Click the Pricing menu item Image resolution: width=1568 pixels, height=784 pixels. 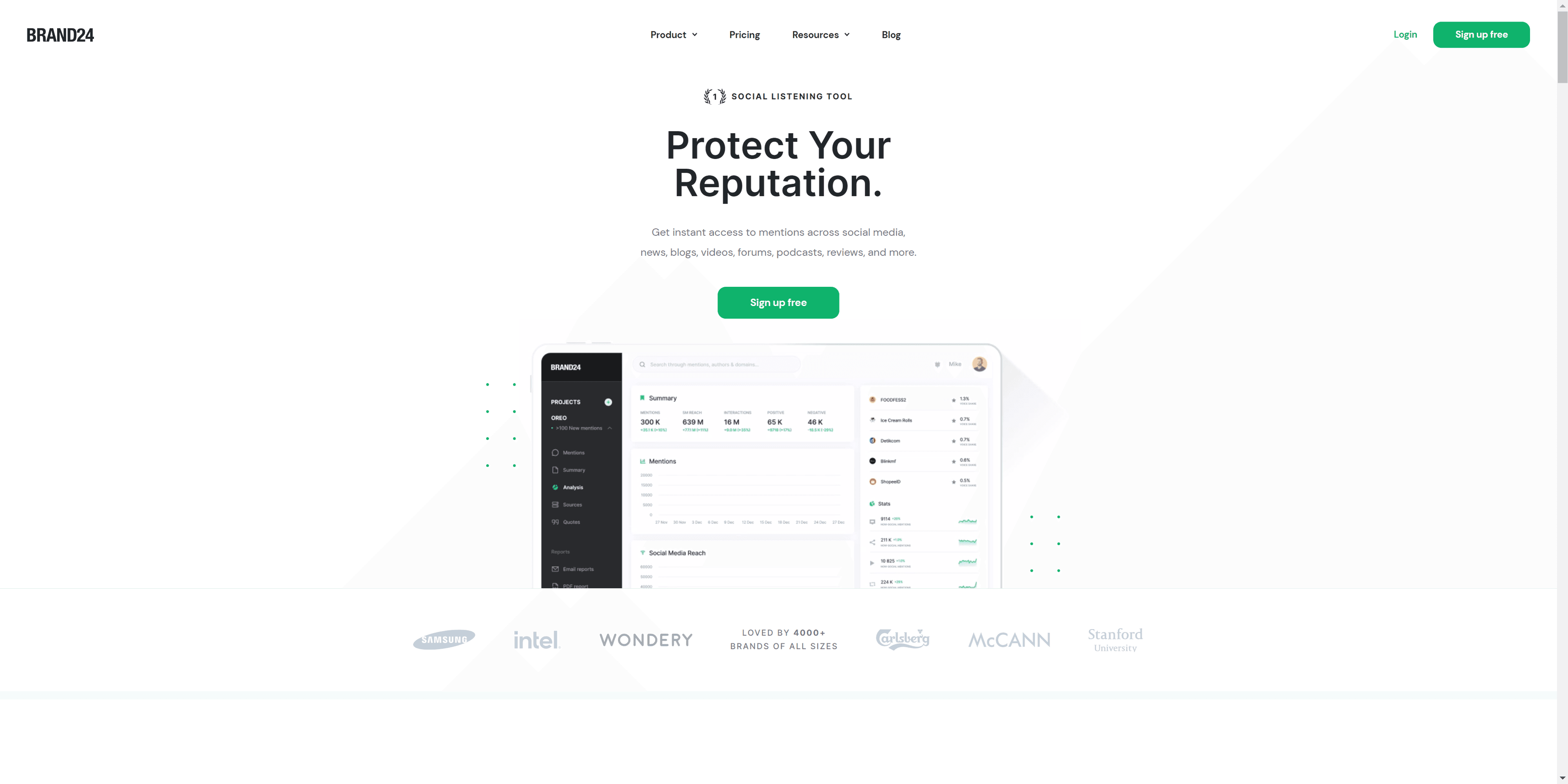[x=744, y=34]
